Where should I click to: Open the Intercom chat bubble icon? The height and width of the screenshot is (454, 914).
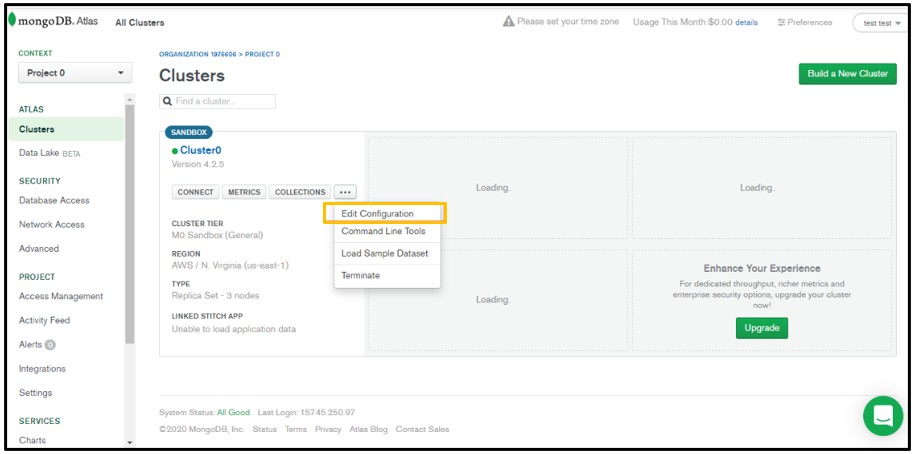click(x=882, y=416)
